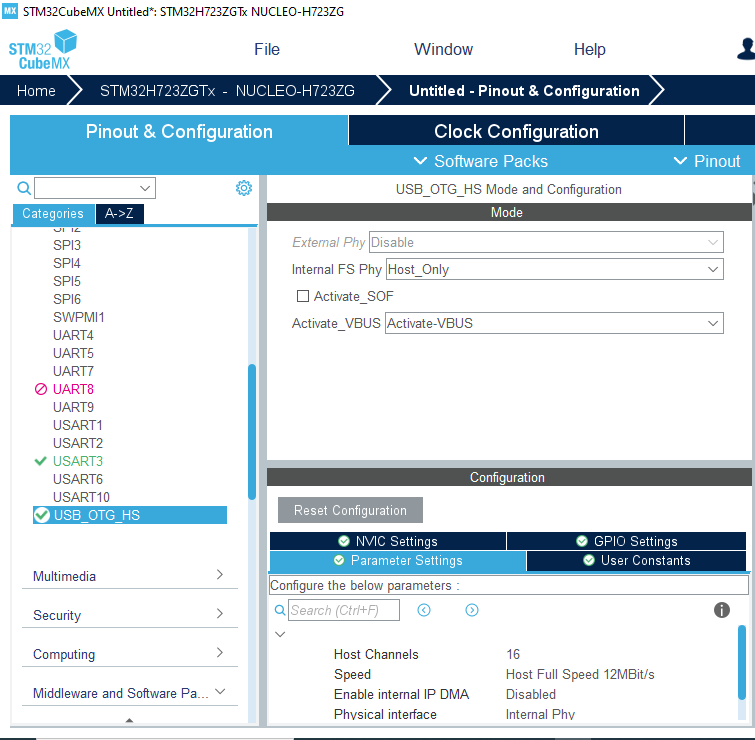
Task: Select UART4 in the peripheral list
Action: [73, 335]
